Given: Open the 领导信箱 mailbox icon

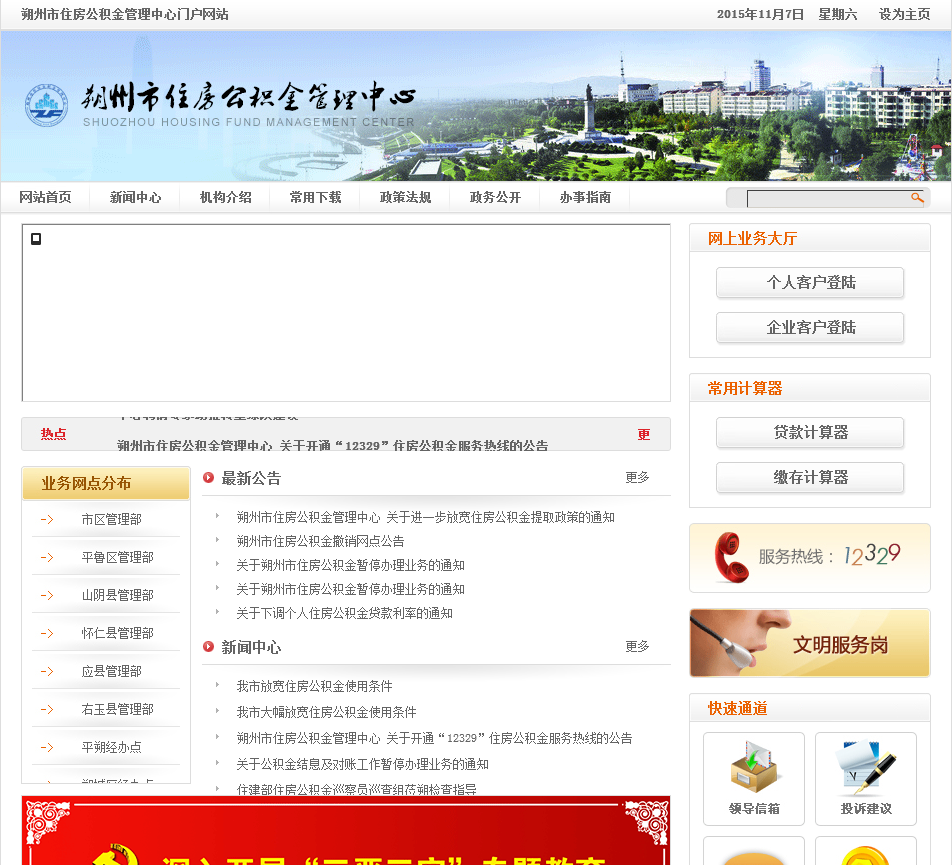Looking at the screenshot, I should tap(753, 767).
